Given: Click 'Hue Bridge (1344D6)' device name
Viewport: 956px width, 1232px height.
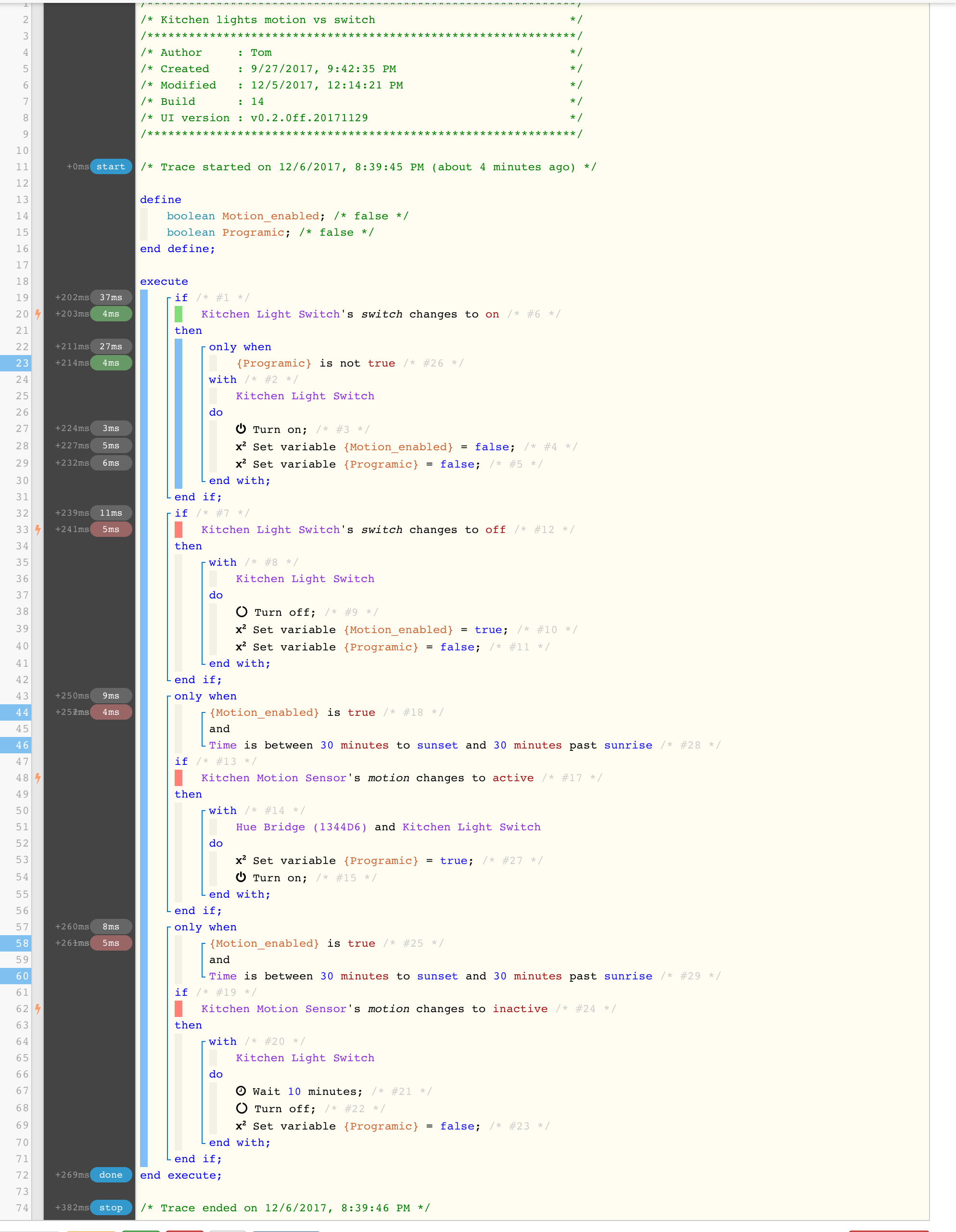Looking at the screenshot, I should [301, 827].
